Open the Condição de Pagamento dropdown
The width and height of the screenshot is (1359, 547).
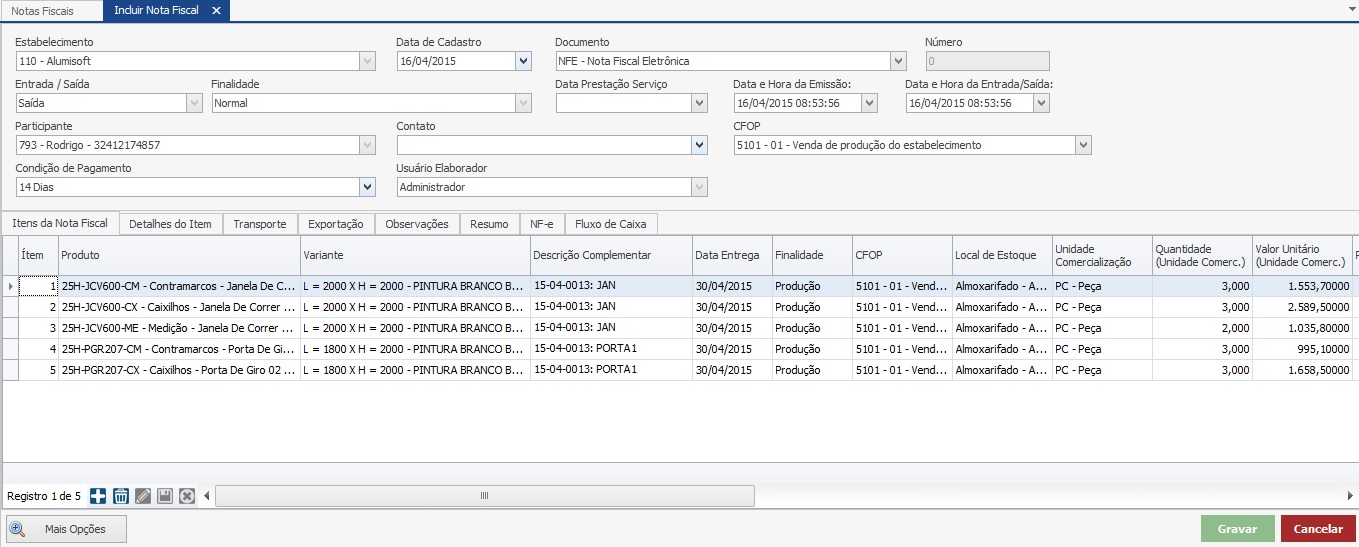point(367,187)
